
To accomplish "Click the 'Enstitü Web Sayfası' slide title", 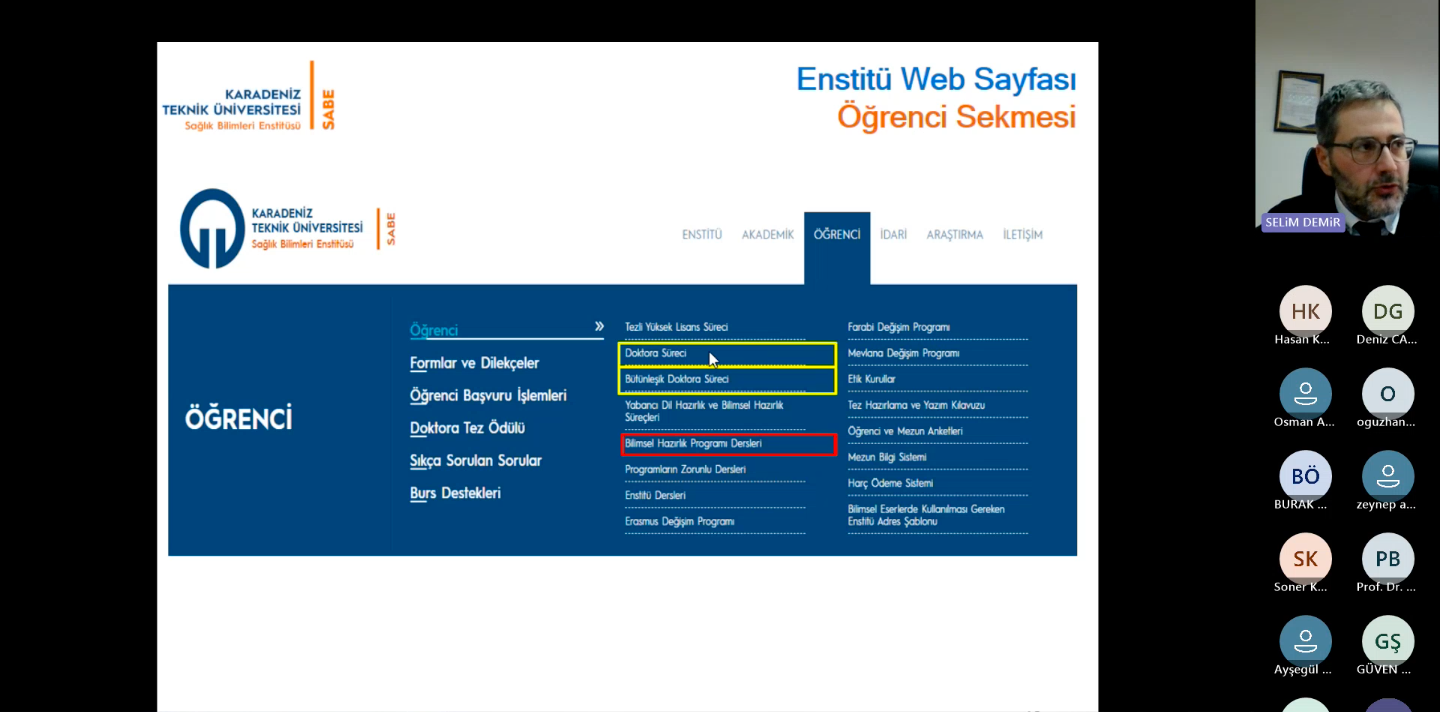I will [936, 79].
